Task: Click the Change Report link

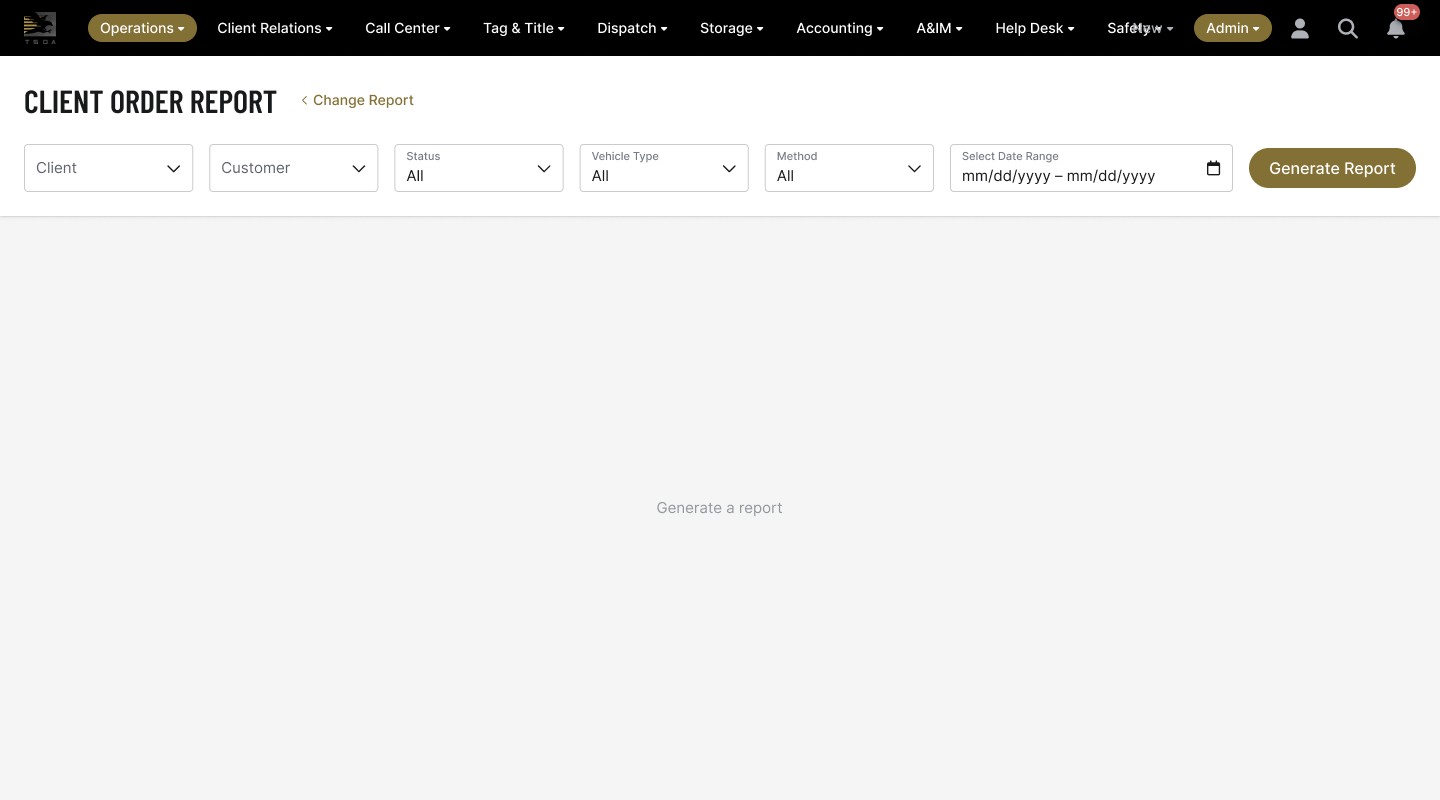Action: click(358, 100)
